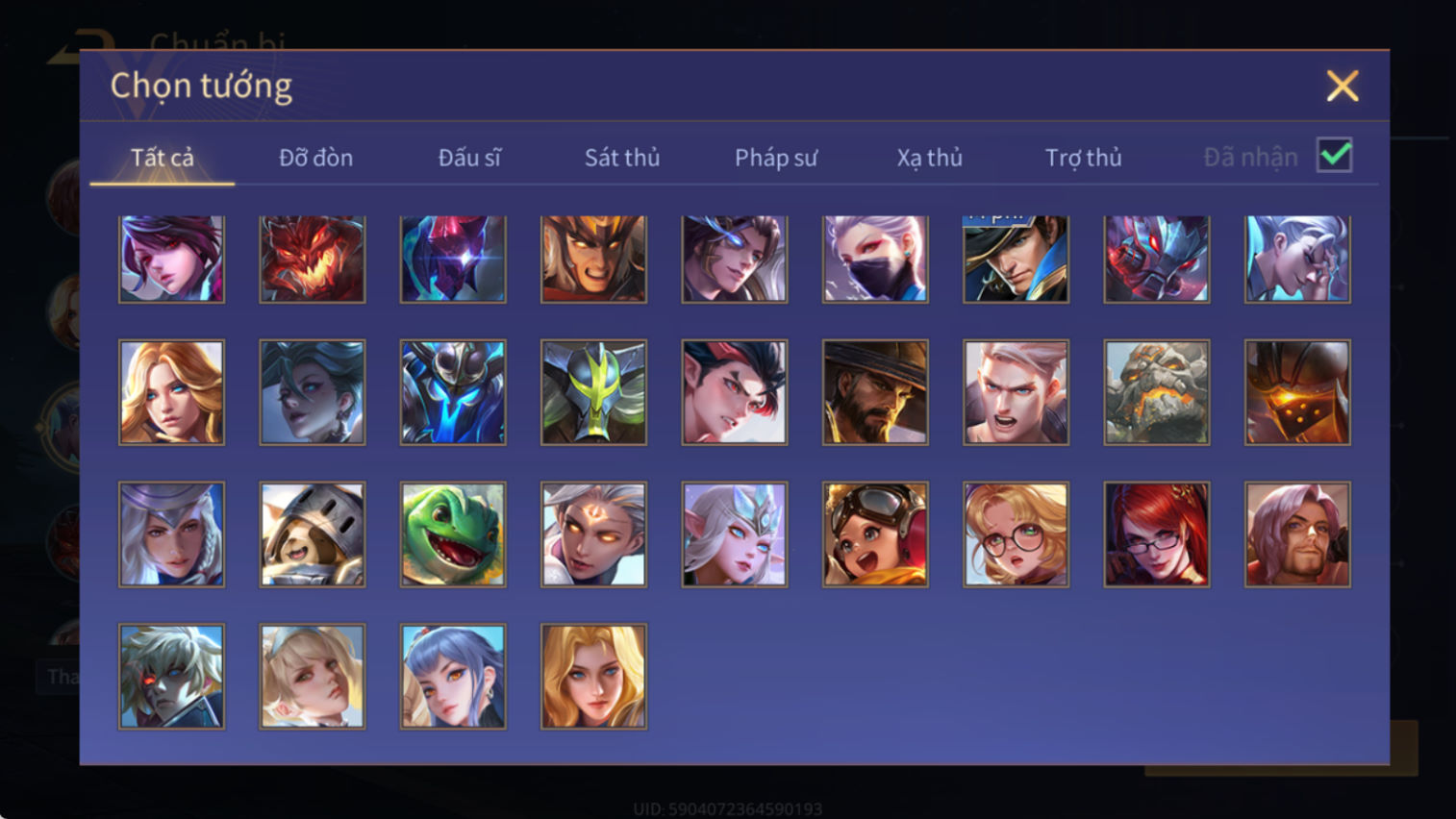Open the Đấu sĩ tab
Image resolution: width=1456 pixels, height=819 pixels.
click(469, 158)
